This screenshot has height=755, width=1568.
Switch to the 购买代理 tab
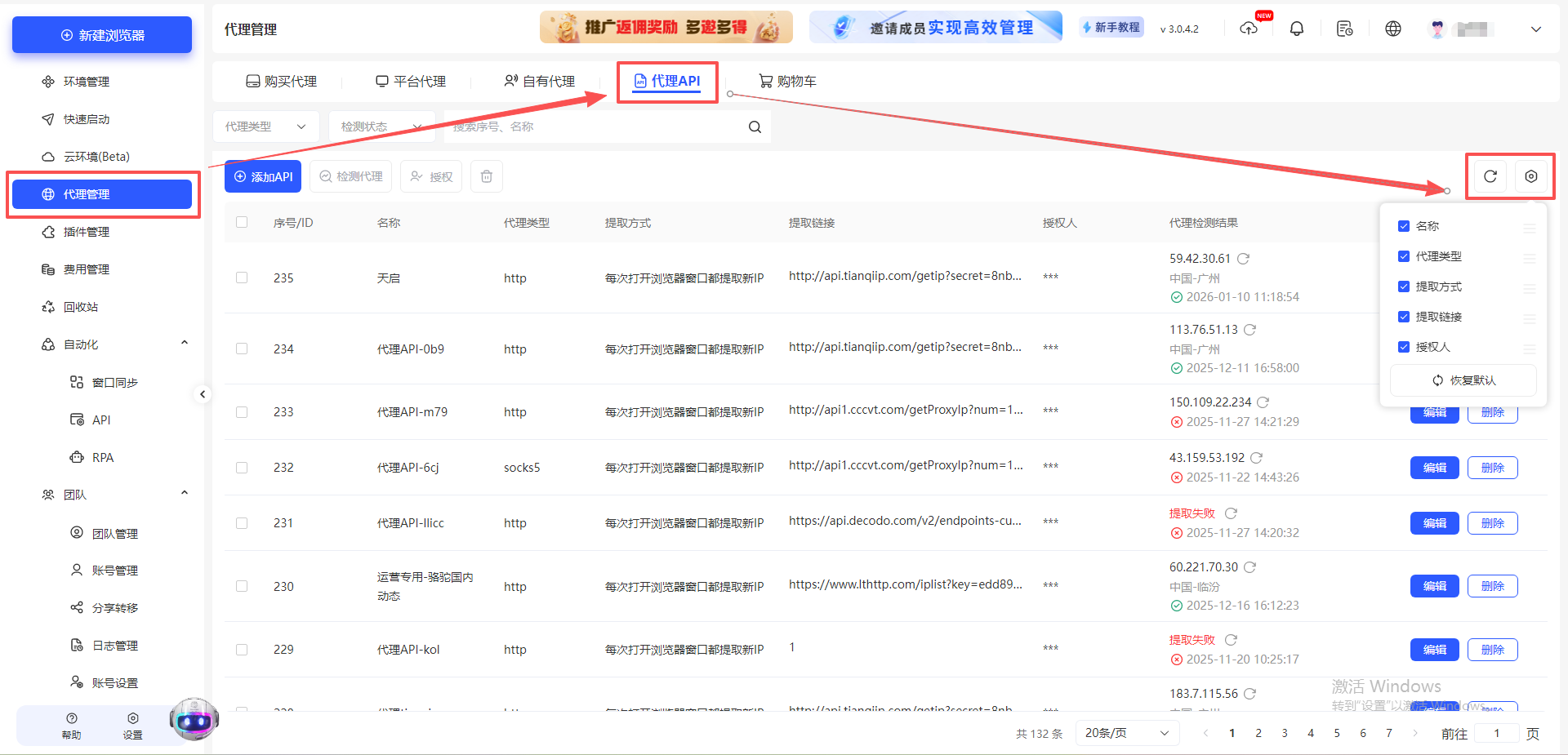[x=281, y=81]
